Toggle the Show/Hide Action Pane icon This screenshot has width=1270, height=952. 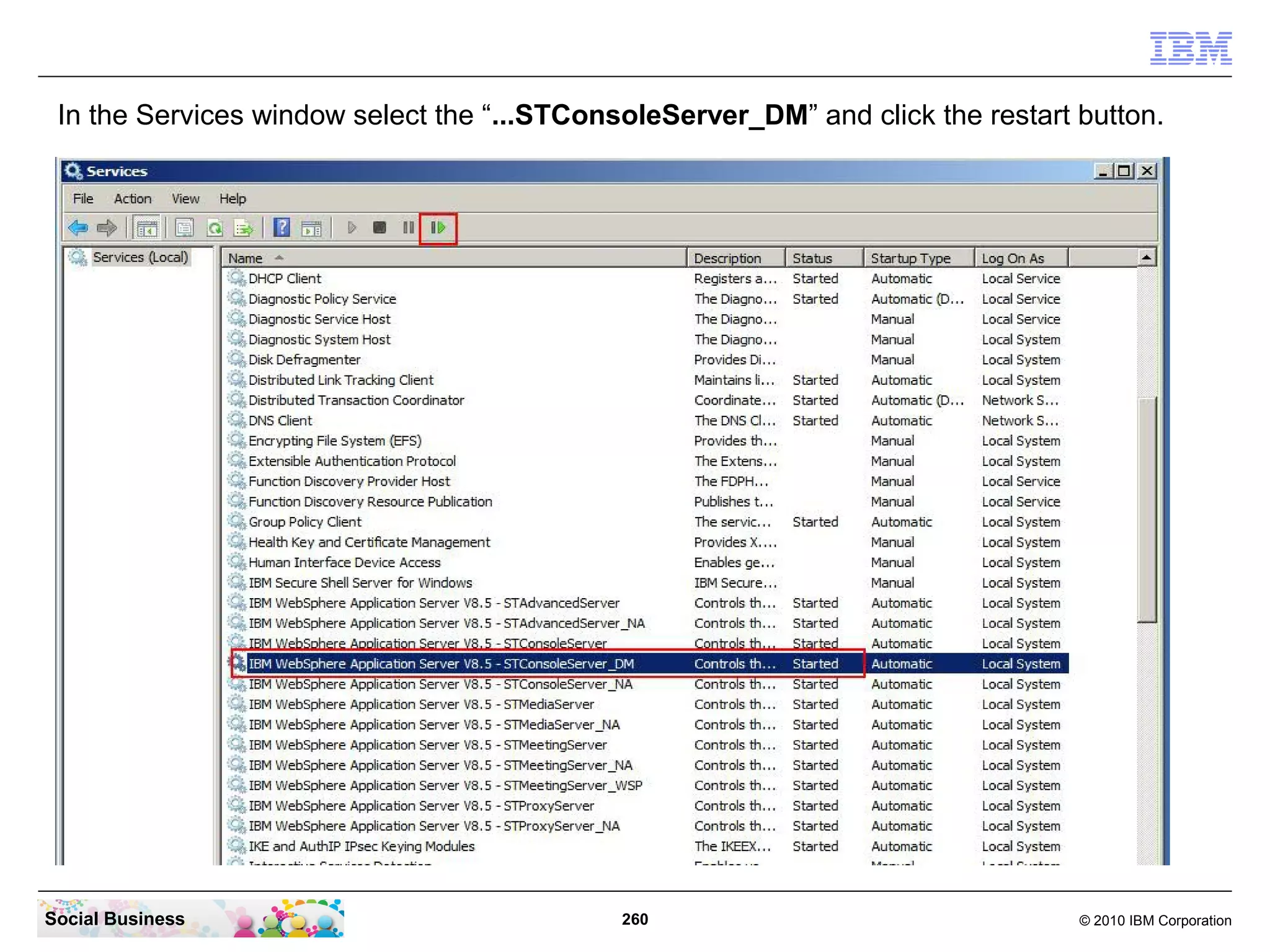[x=311, y=228]
